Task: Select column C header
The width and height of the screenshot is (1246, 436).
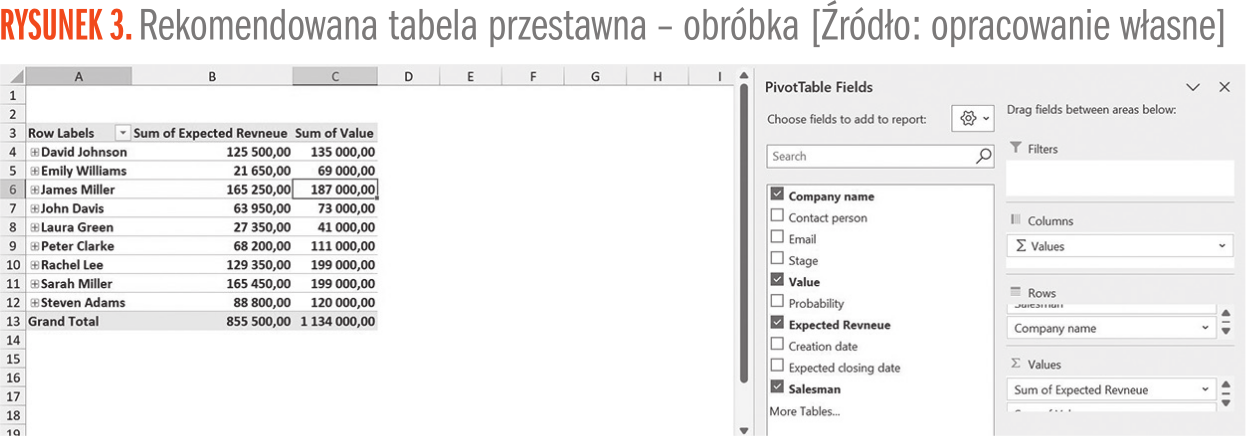Action: tap(335, 76)
